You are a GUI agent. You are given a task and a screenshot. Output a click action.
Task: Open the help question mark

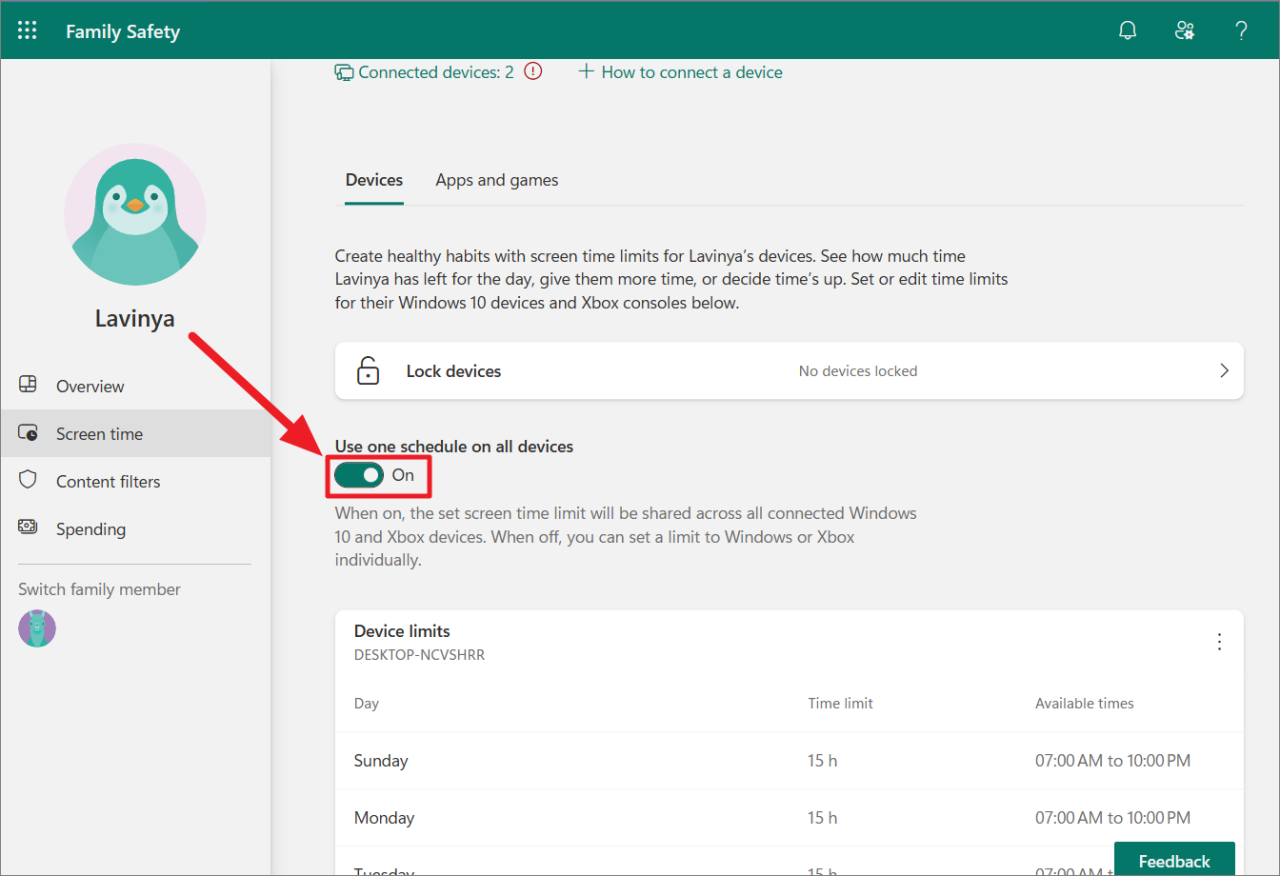(1241, 31)
